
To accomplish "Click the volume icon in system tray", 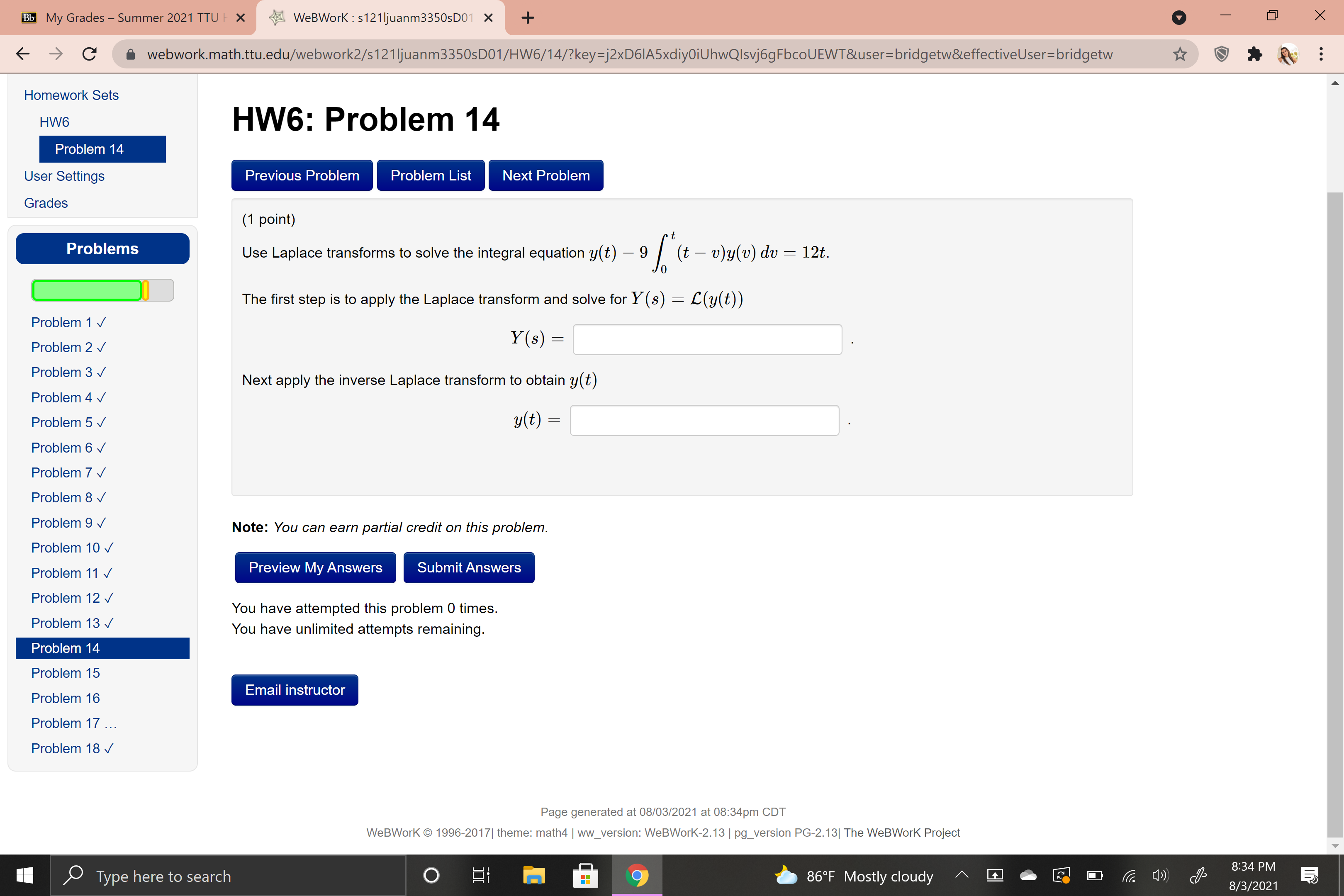I will (1160, 875).
